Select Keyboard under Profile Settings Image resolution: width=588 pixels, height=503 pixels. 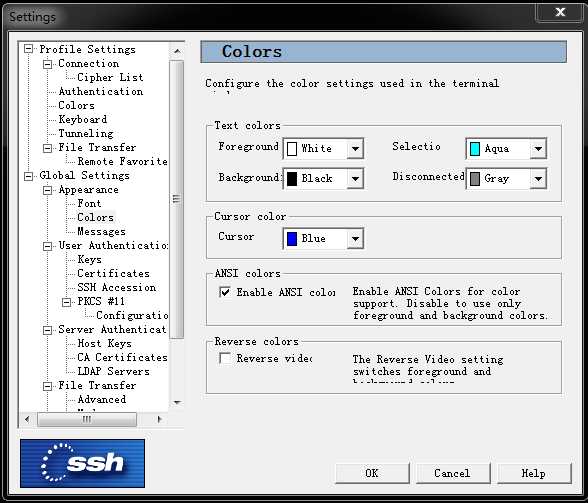click(x=82, y=119)
